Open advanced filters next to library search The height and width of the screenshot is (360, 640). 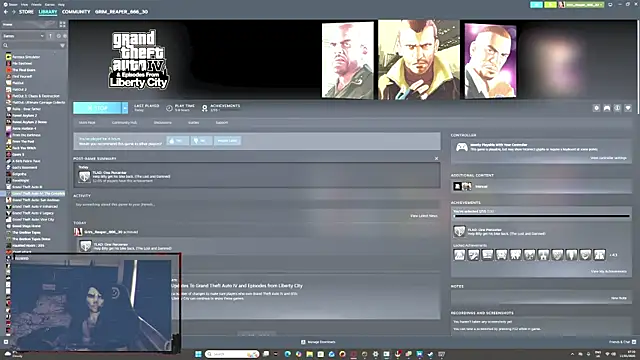click(62, 46)
